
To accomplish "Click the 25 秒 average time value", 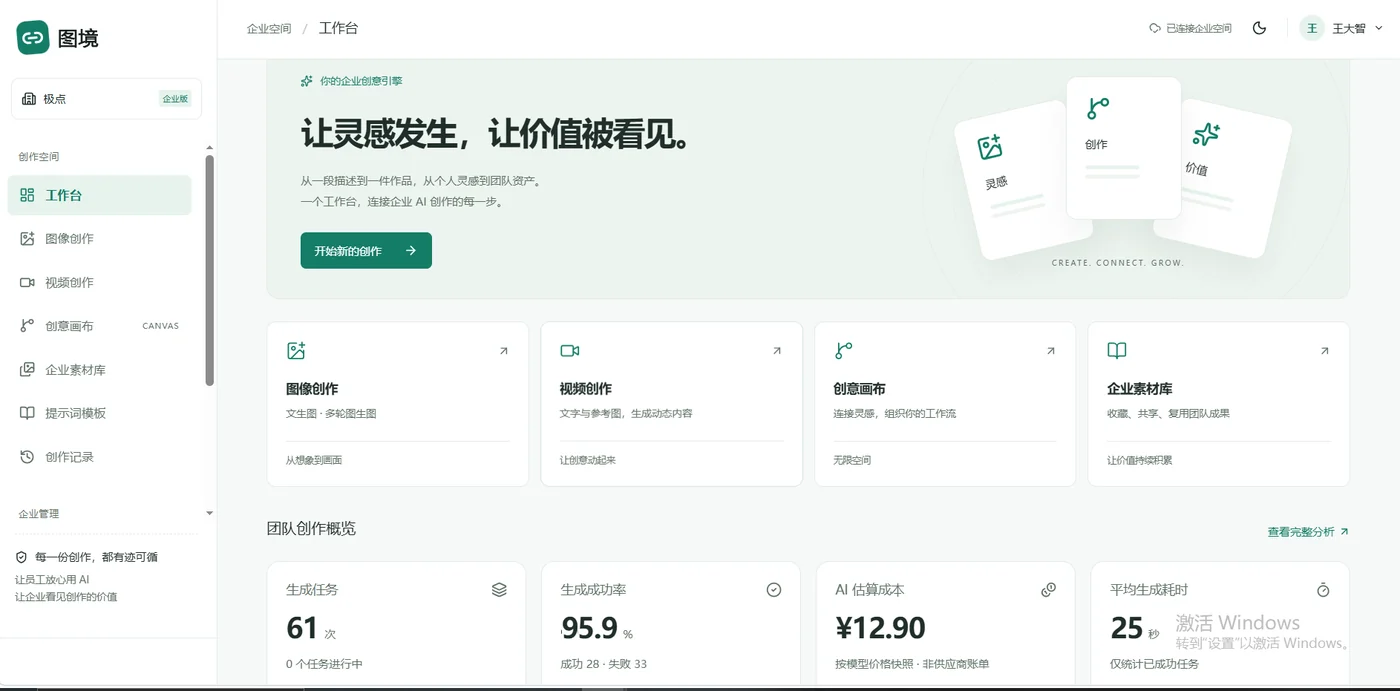I will pyautogui.click(x=1135, y=628).
